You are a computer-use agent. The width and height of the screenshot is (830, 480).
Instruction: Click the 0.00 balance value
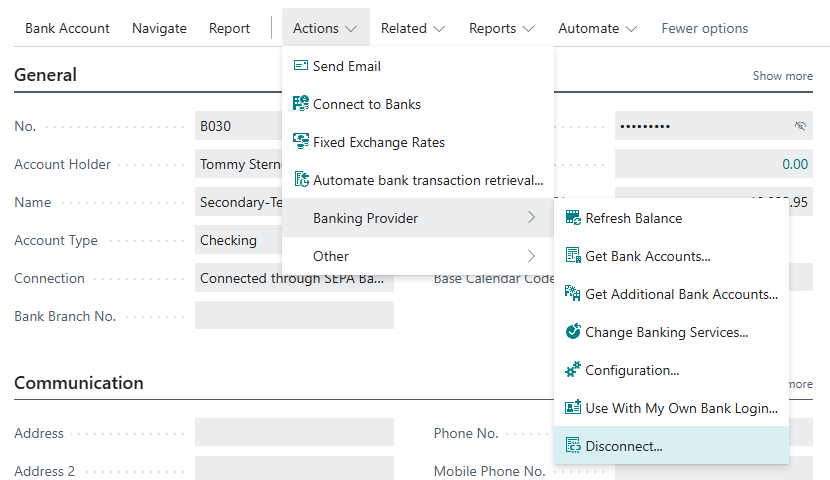coord(795,164)
